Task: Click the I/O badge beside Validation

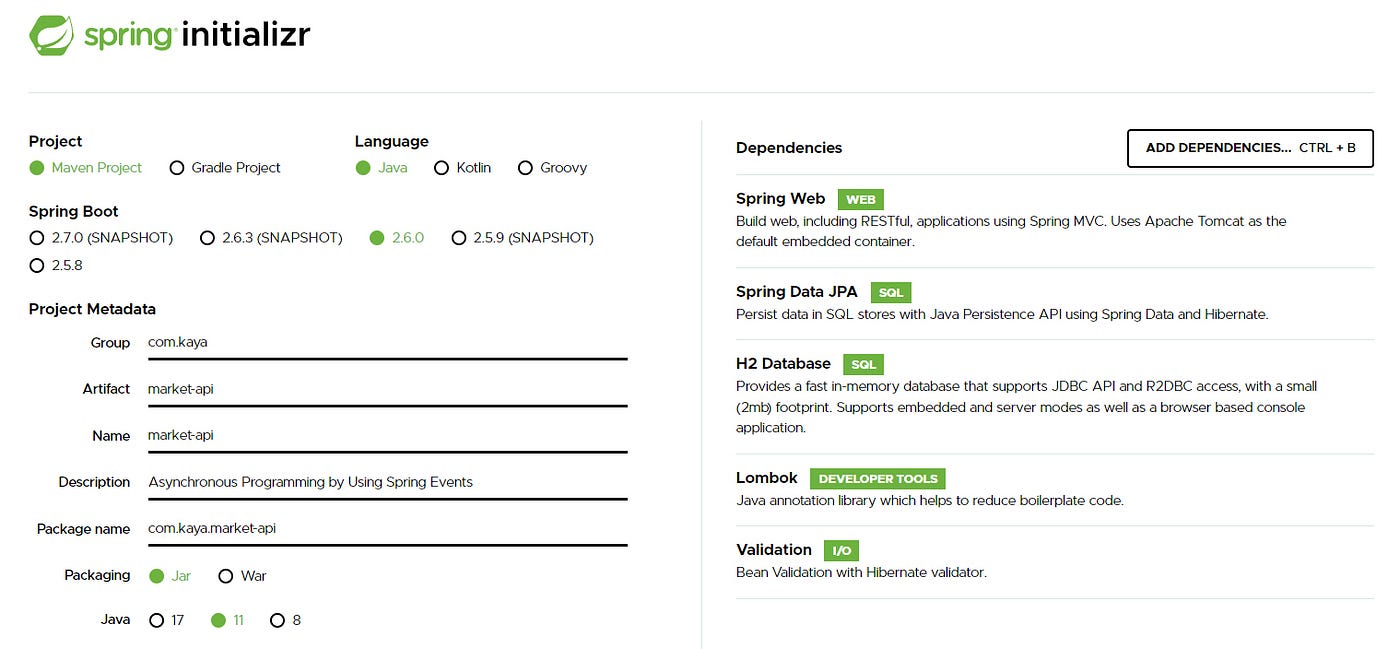Action: coord(841,550)
